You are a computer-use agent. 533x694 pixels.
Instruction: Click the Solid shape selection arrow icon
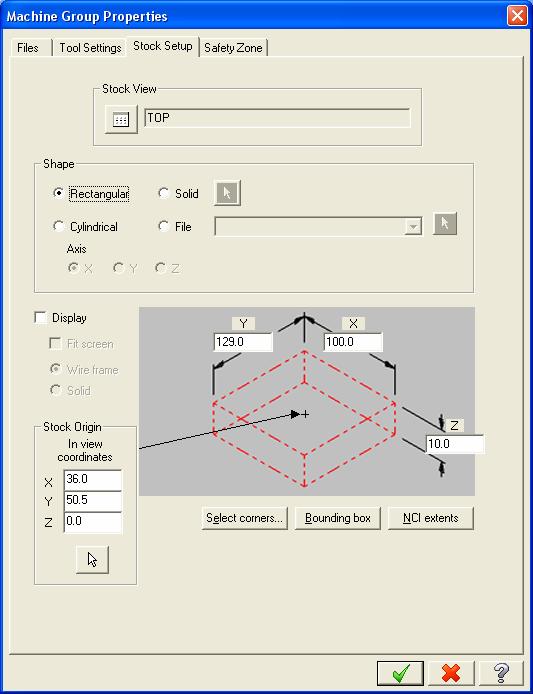[227, 193]
